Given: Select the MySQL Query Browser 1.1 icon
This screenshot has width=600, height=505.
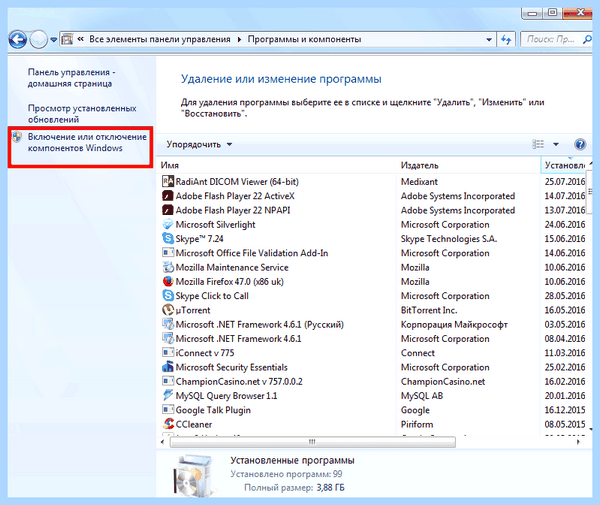Looking at the screenshot, I should [x=168, y=396].
